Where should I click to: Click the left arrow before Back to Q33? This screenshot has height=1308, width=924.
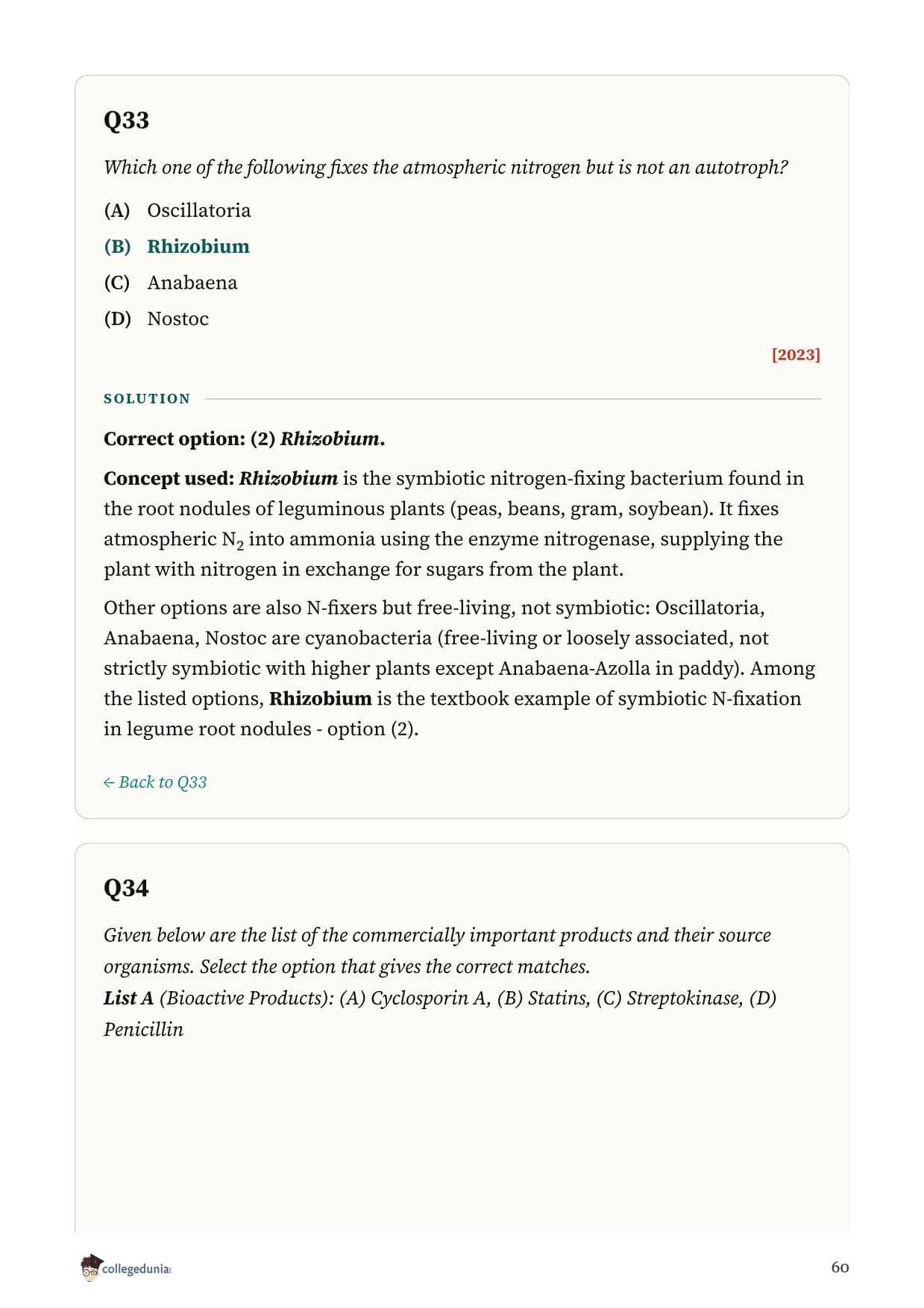(109, 782)
